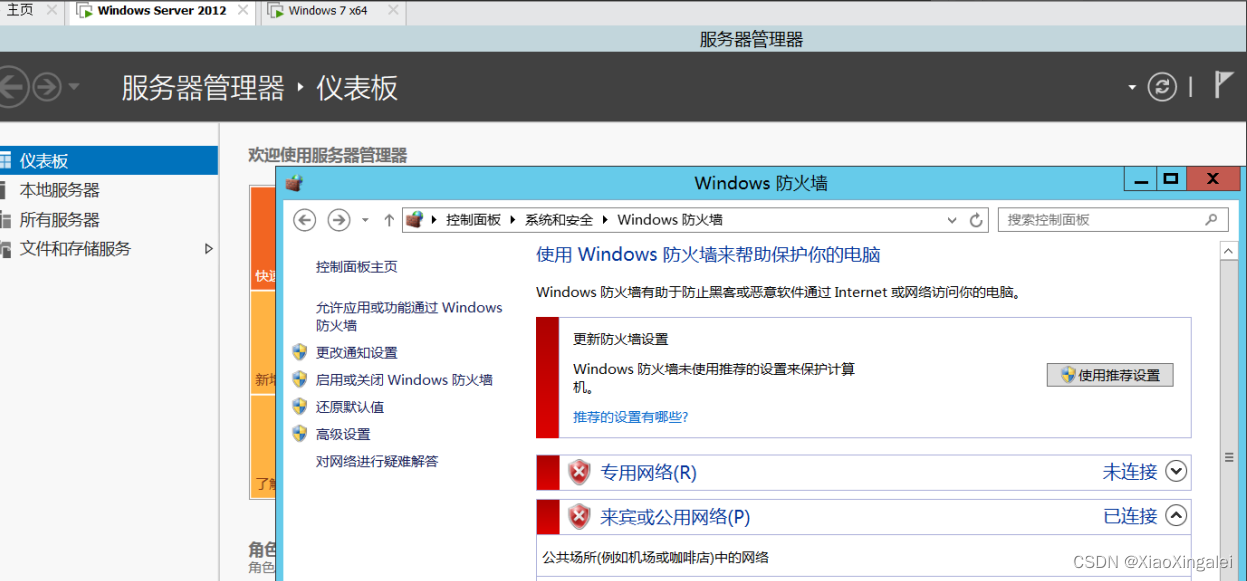Click red shield icon beside 来宾或公用网络

click(x=579, y=517)
